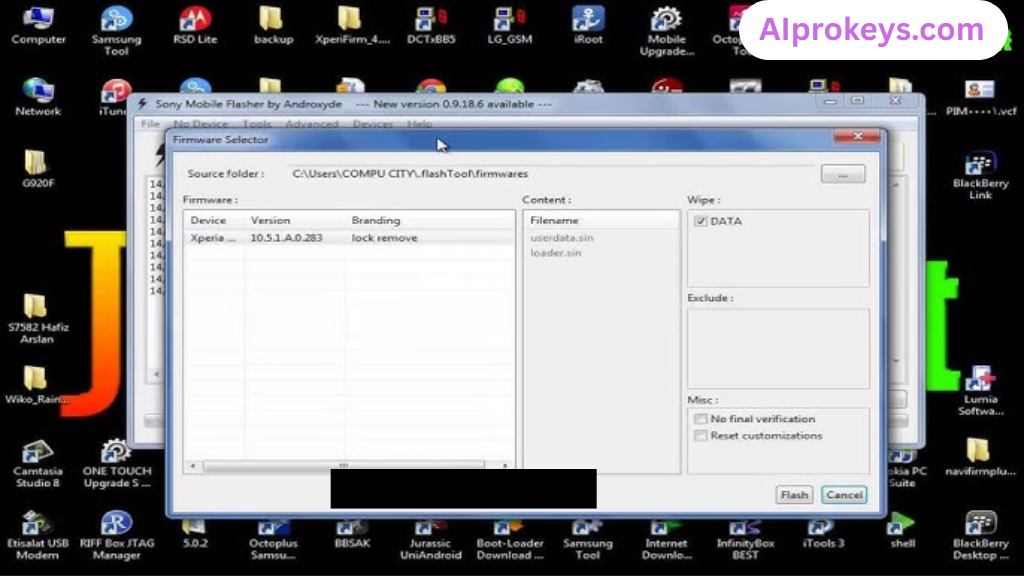Open Devices menu in Flasher window

pyautogui.click(x=373, y=124)
